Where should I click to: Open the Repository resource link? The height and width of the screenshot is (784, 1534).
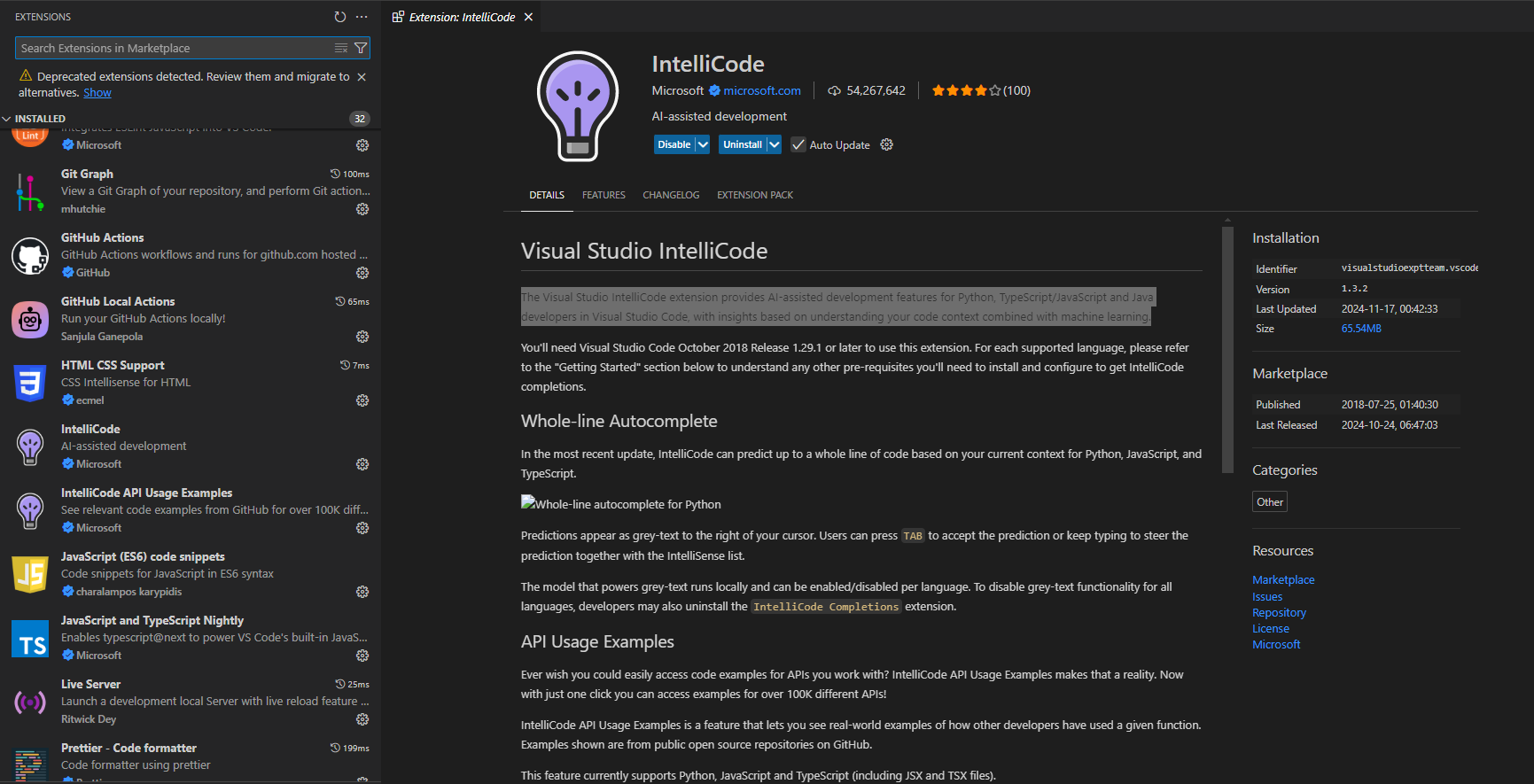point(1279,613)
